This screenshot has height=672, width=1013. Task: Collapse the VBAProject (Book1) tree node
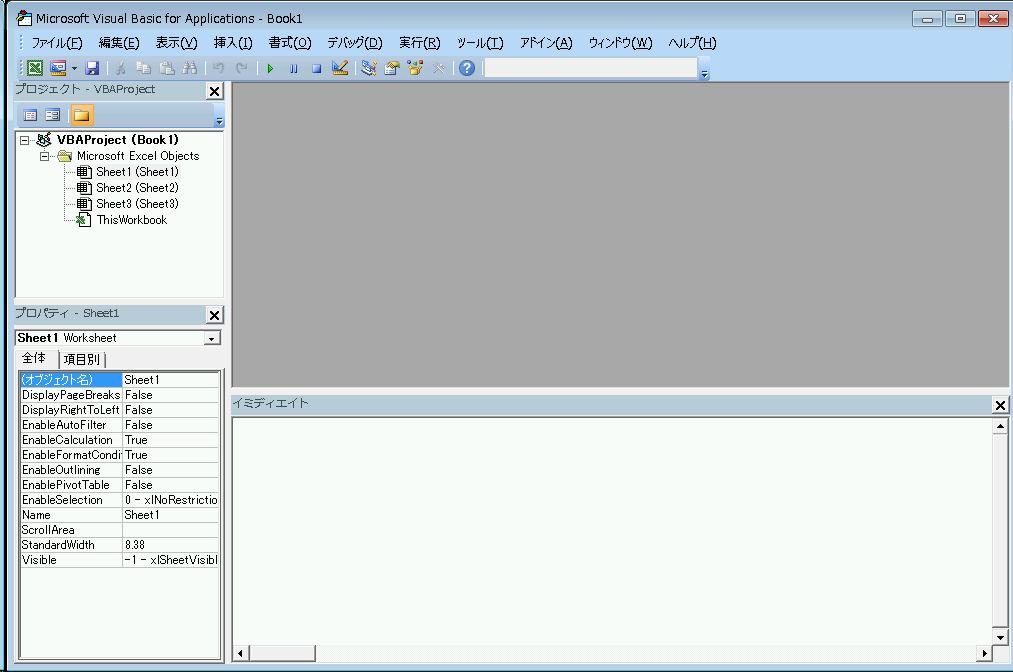pos(25,141)
